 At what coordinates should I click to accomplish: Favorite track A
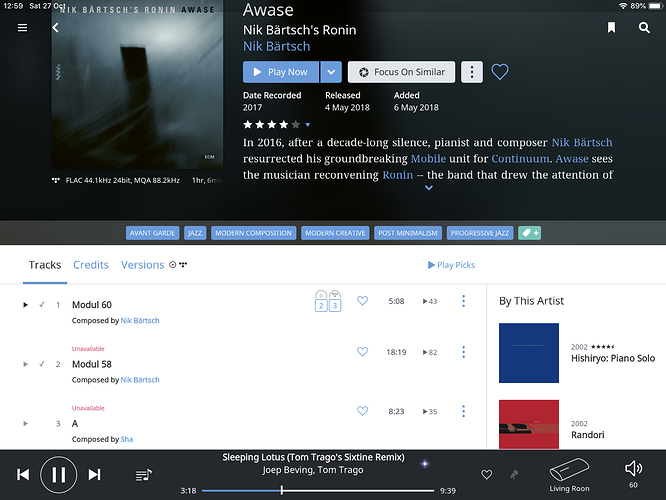(x=362, y=411)
